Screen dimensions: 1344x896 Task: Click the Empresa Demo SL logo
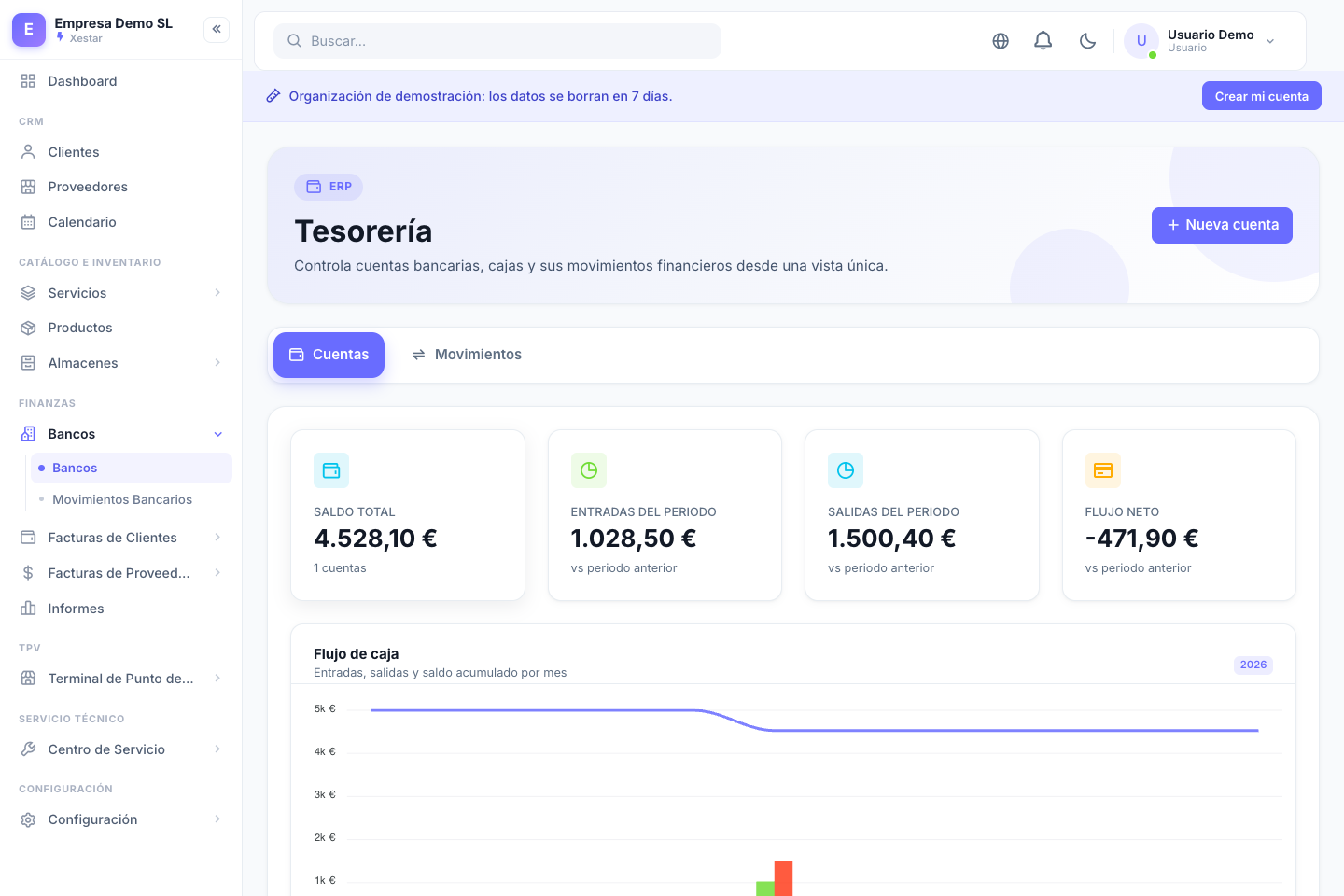(29, 30)
